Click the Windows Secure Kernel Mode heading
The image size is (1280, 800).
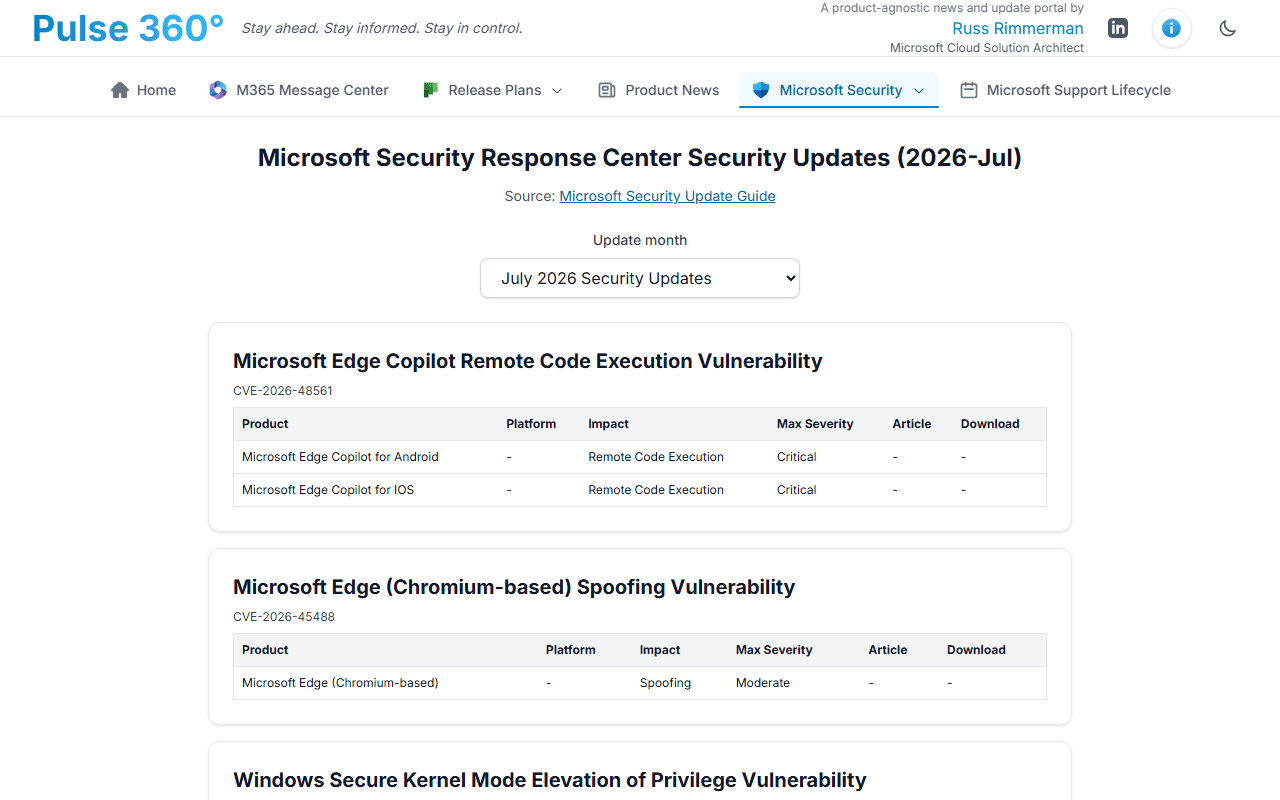[550, 780]
